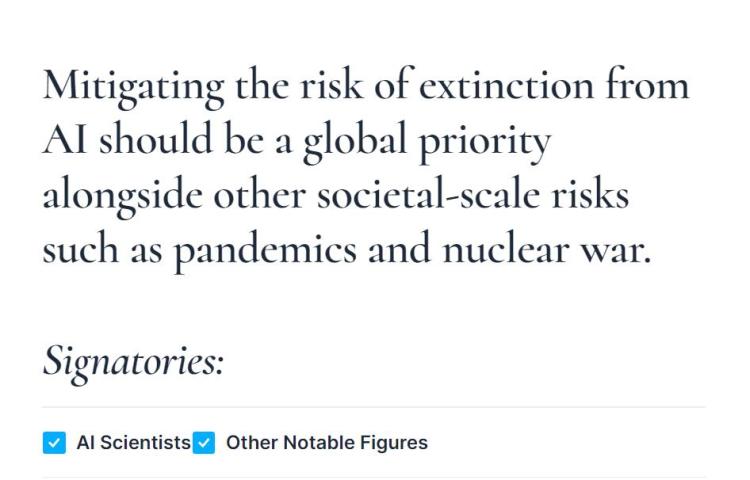
Task: Click the AI Scientists filter label
Action: point(133,442)
